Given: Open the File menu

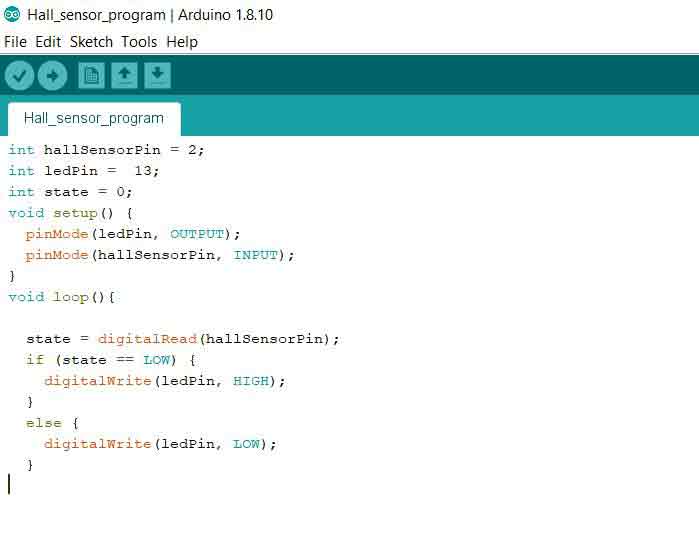Looking at the screenshot, I should 15,42.
